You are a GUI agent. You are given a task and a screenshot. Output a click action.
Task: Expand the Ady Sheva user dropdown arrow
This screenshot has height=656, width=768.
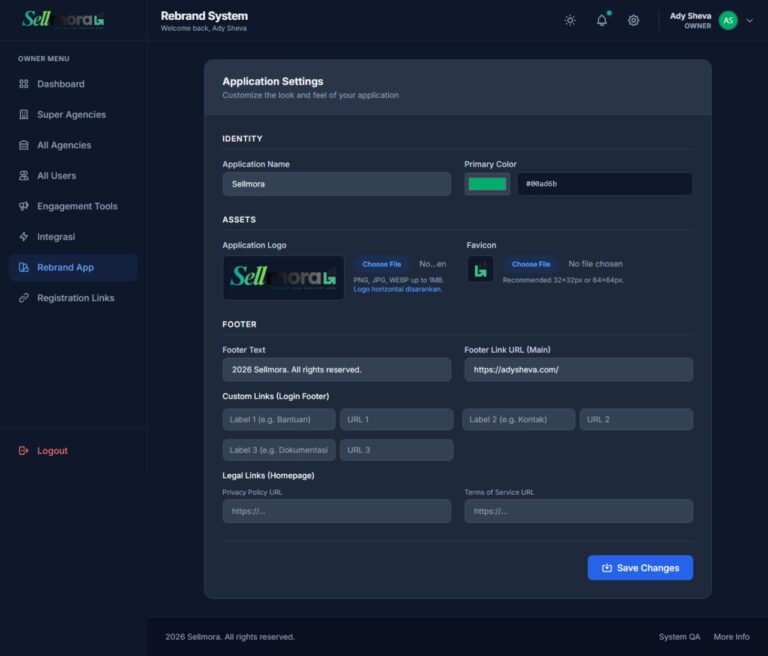tap(751, 20)
